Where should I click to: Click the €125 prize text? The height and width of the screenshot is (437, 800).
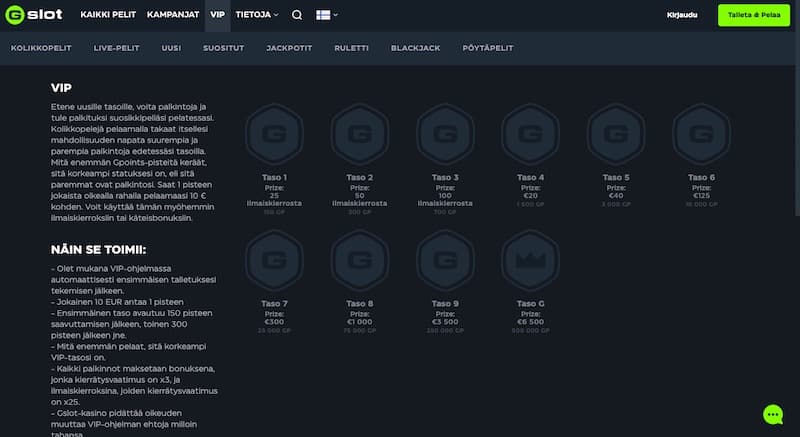[x=702, y=195]
